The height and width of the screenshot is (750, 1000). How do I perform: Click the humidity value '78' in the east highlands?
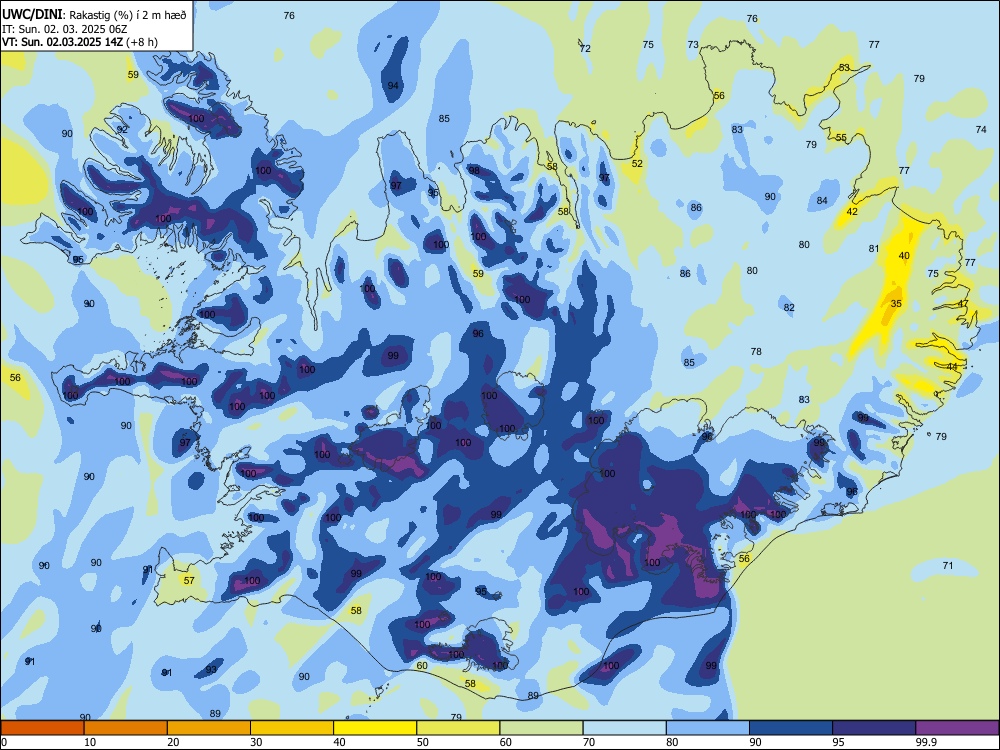click(756, 351)
